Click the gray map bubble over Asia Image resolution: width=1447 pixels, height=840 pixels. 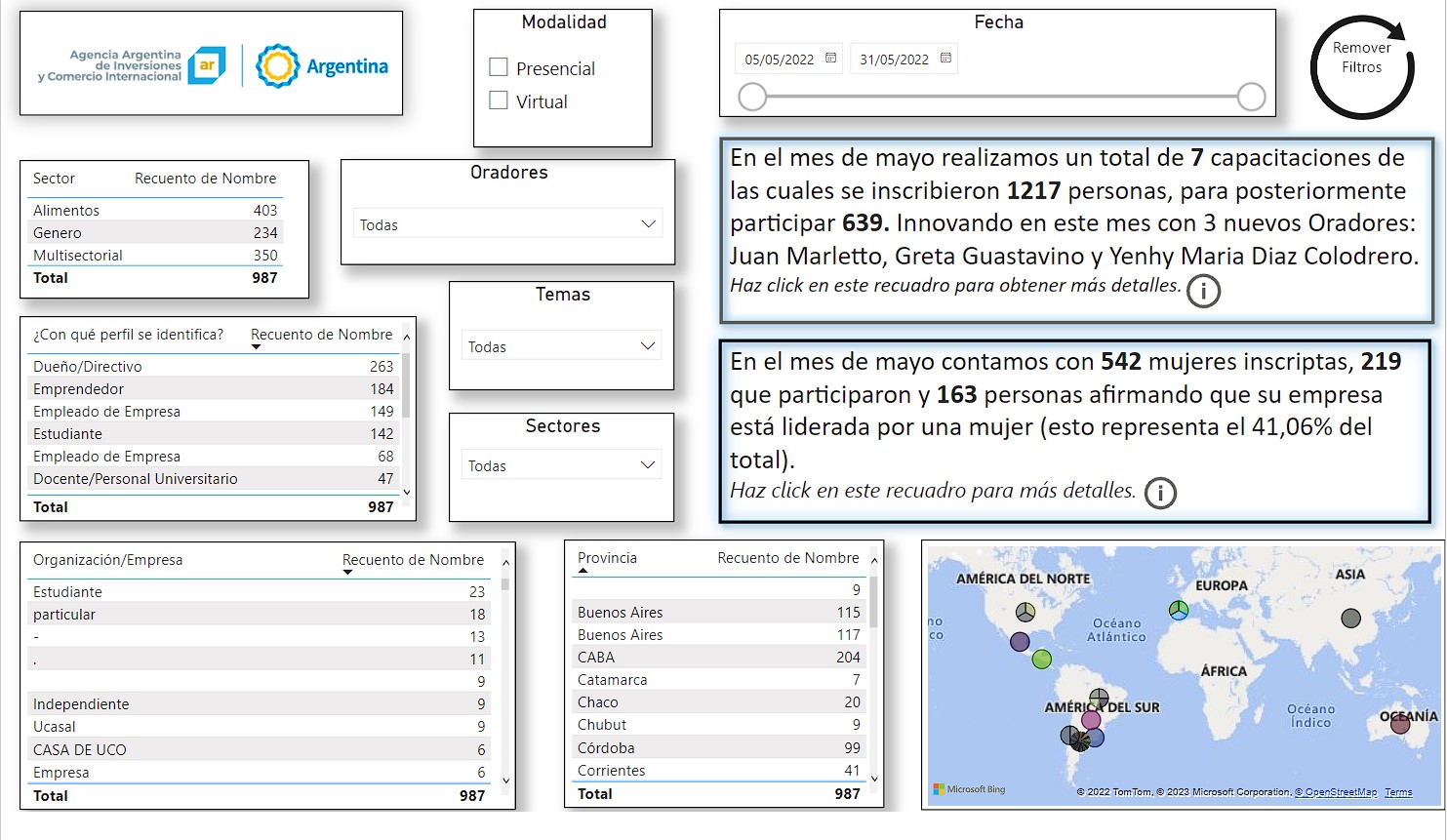click(1350, 618)
